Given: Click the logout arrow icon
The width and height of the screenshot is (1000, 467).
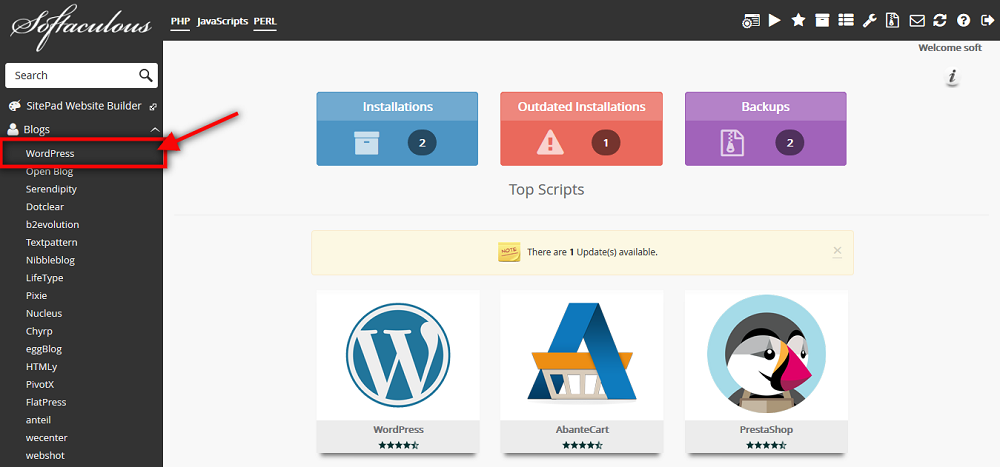Looking at the screenshot, I should click(987, 20).
